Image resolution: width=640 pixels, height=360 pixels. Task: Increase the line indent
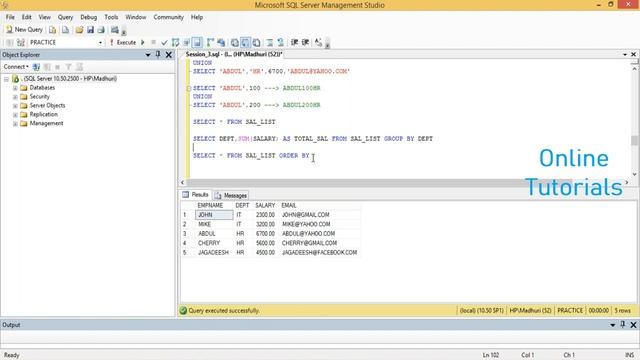pos(305,42)
